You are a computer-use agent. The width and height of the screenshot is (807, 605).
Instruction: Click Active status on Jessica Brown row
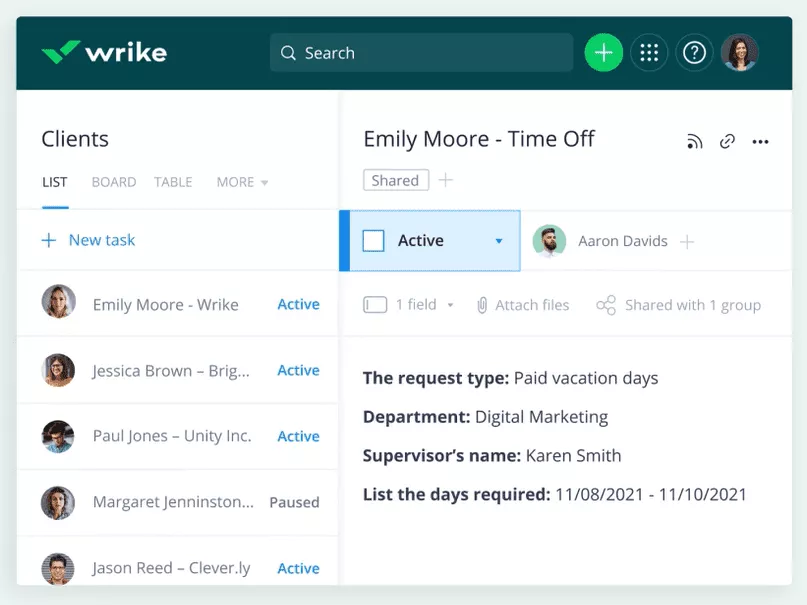(x=299, y=370)
